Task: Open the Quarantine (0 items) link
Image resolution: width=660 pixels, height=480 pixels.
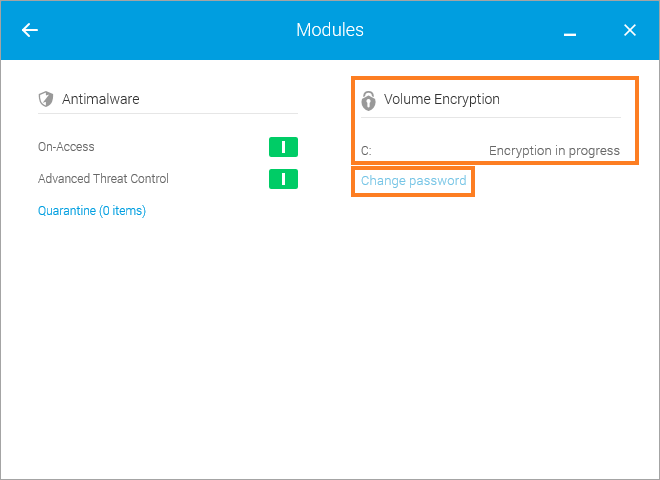Action: click(x=92, y=211)
